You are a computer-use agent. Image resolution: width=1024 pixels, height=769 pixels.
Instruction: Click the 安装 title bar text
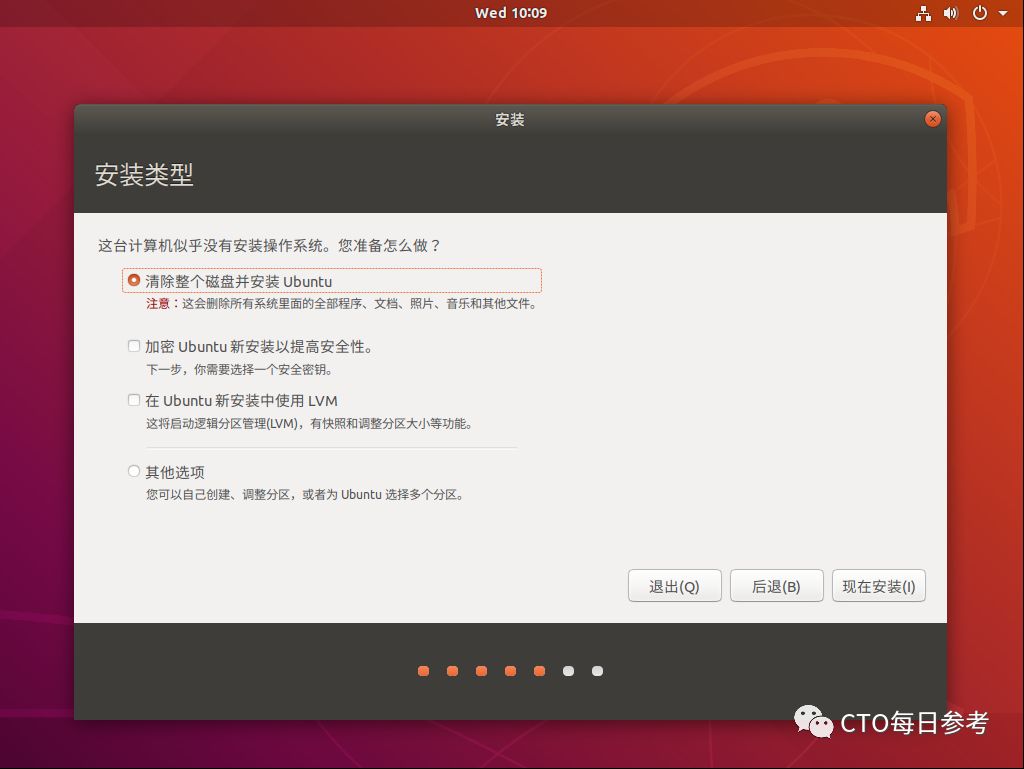[x=511, y=119]
